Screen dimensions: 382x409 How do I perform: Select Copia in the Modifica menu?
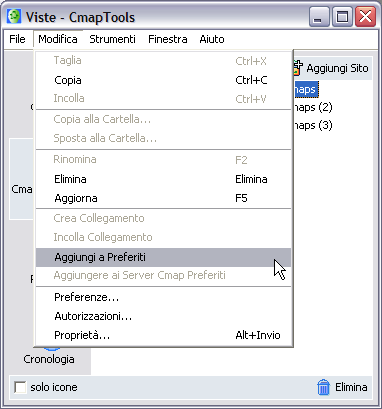163,80
